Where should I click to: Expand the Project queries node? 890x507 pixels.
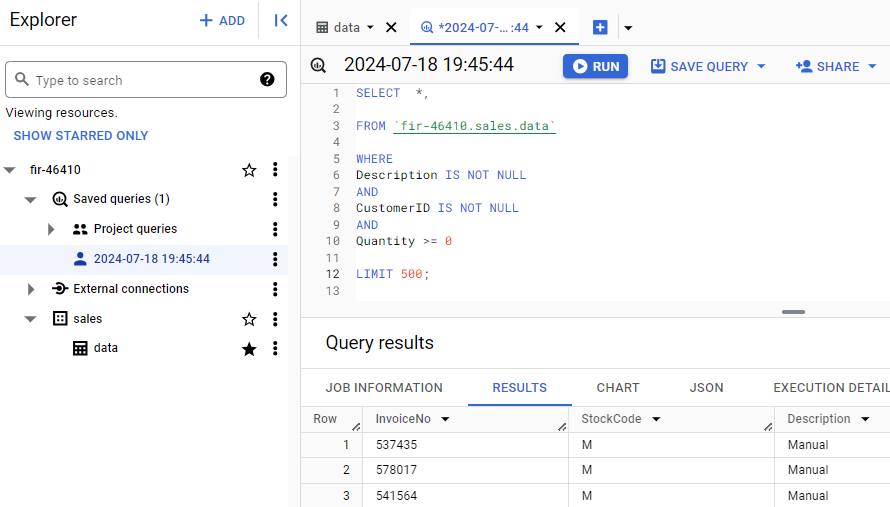click(51, 229)
